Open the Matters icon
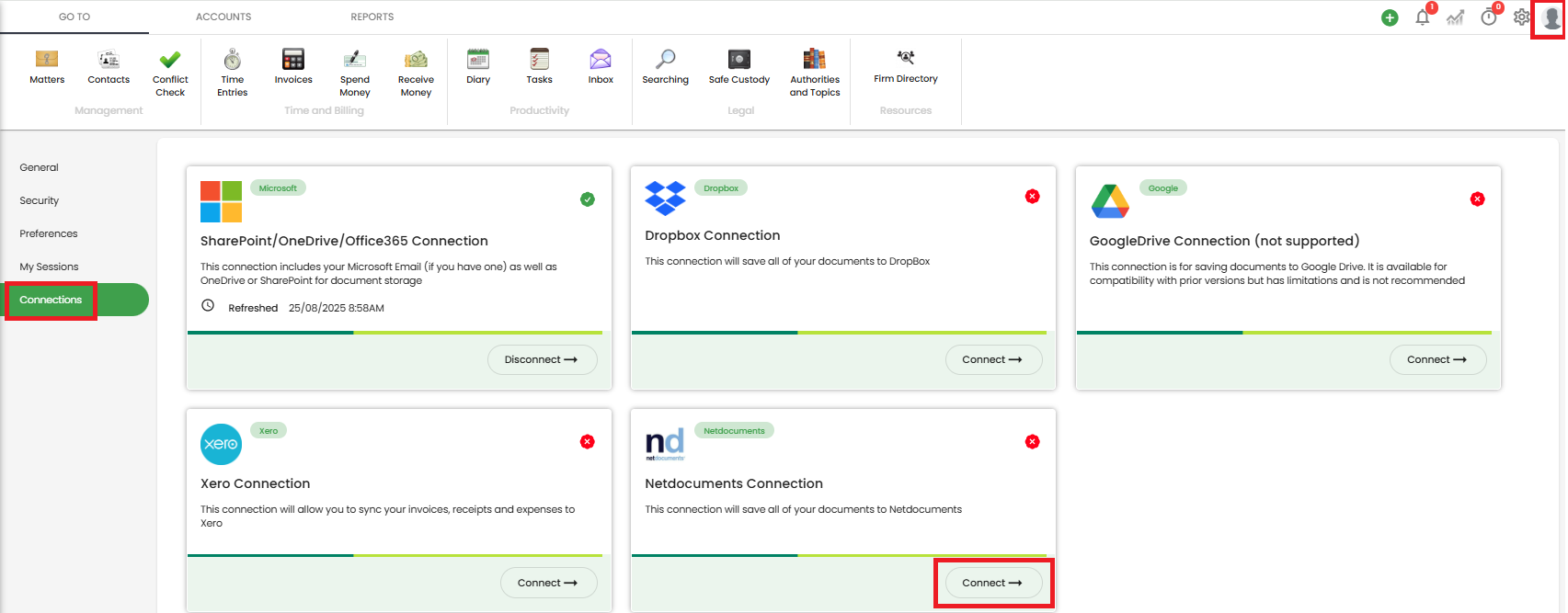1568x613 pixels. (x=47, y=60)
